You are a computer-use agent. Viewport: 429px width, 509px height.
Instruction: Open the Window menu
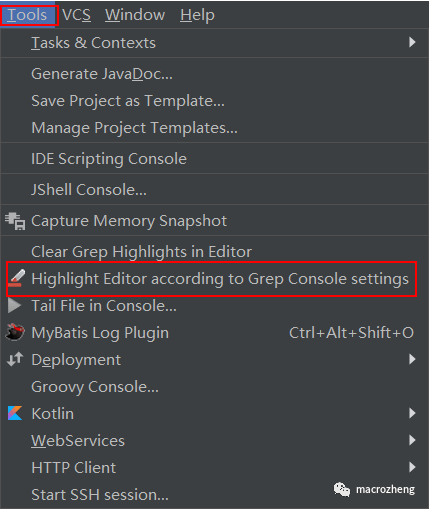coord(135,15)
